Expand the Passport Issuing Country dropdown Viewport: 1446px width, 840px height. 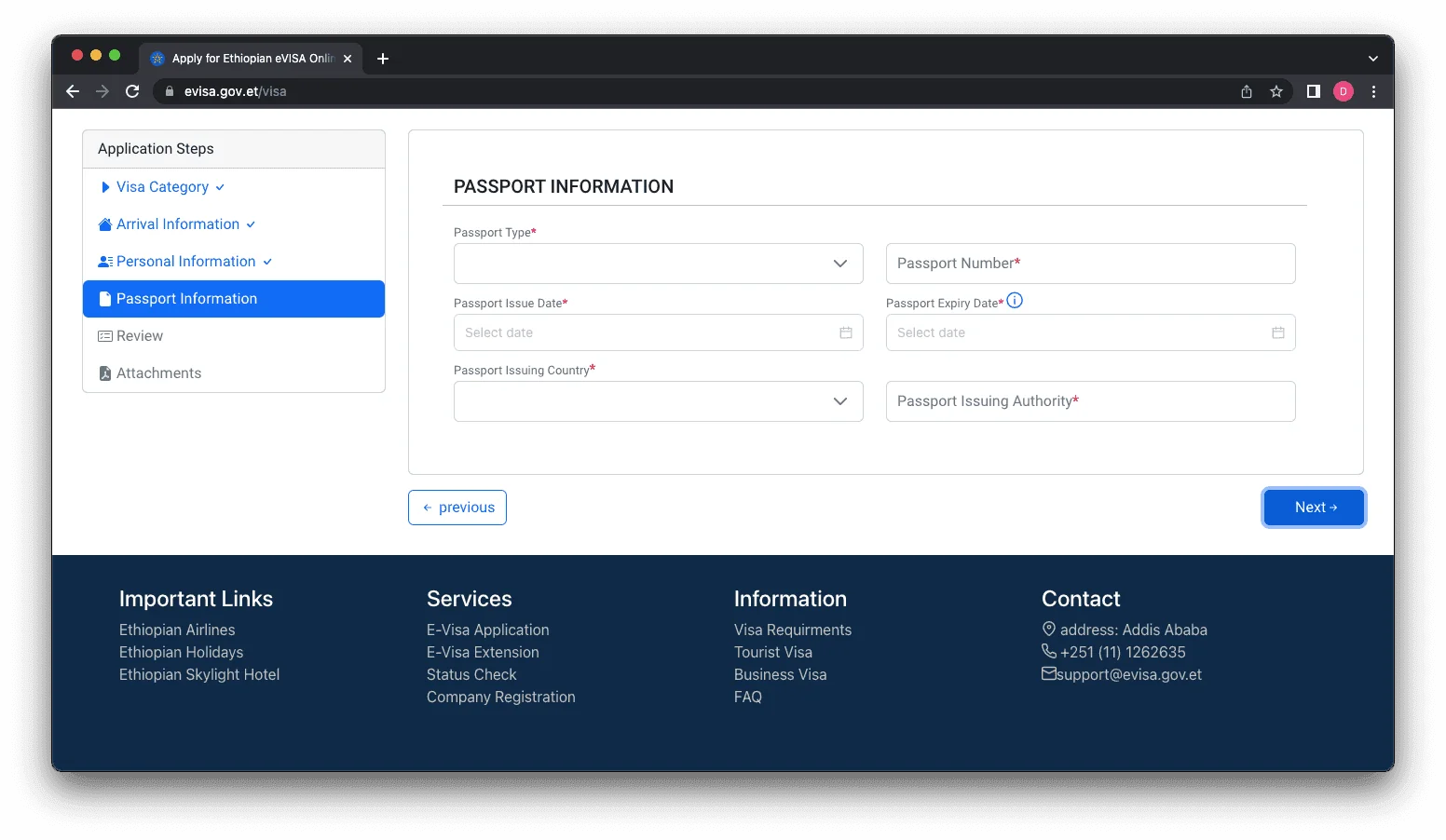[658, 401]
